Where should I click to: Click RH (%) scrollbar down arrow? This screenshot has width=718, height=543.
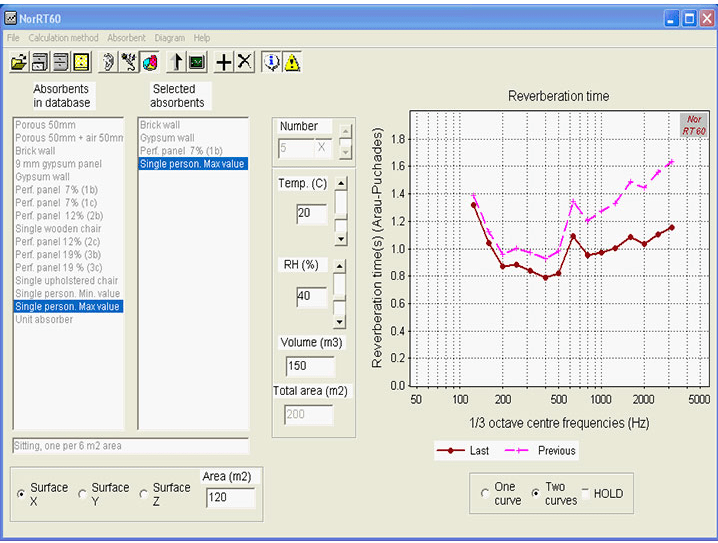tap(340, 322)
